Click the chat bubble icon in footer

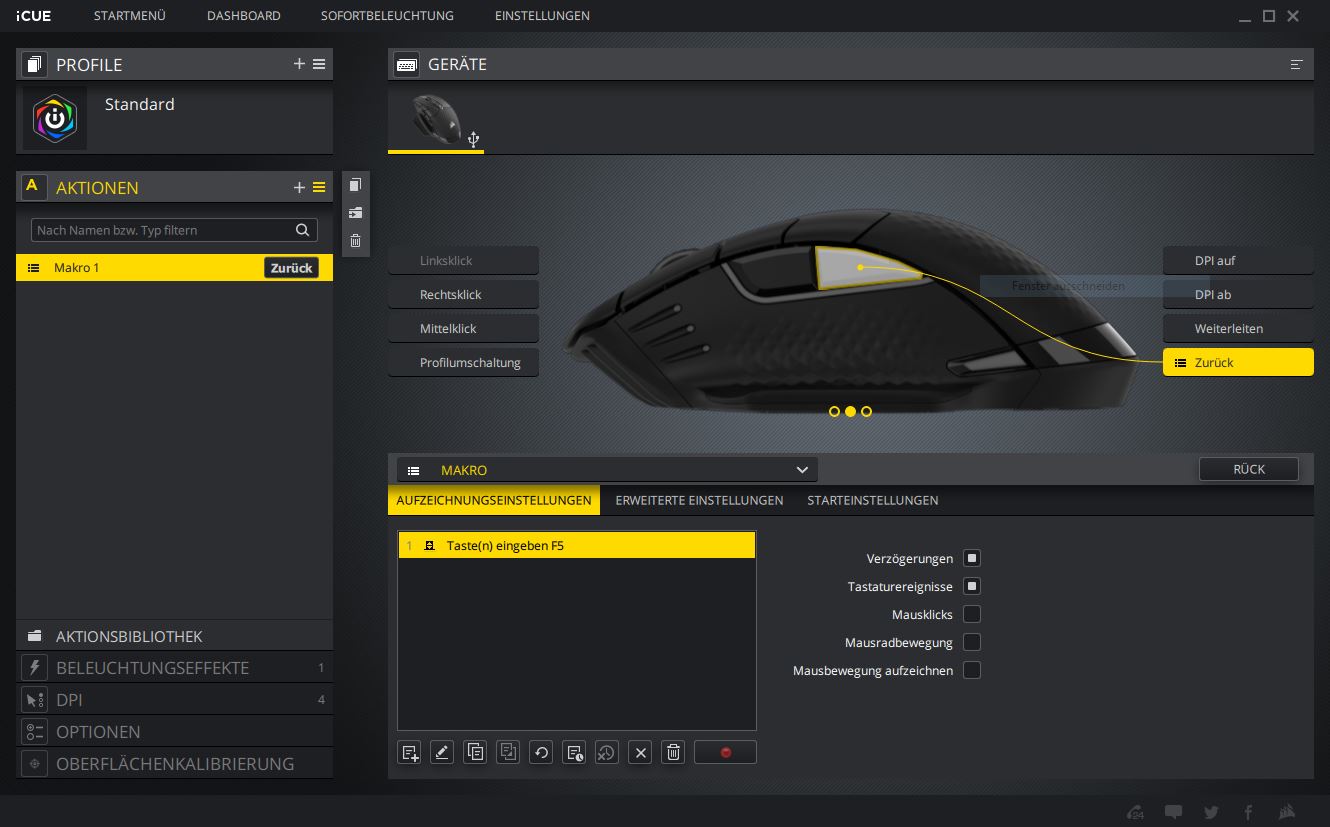(1174, 812)
